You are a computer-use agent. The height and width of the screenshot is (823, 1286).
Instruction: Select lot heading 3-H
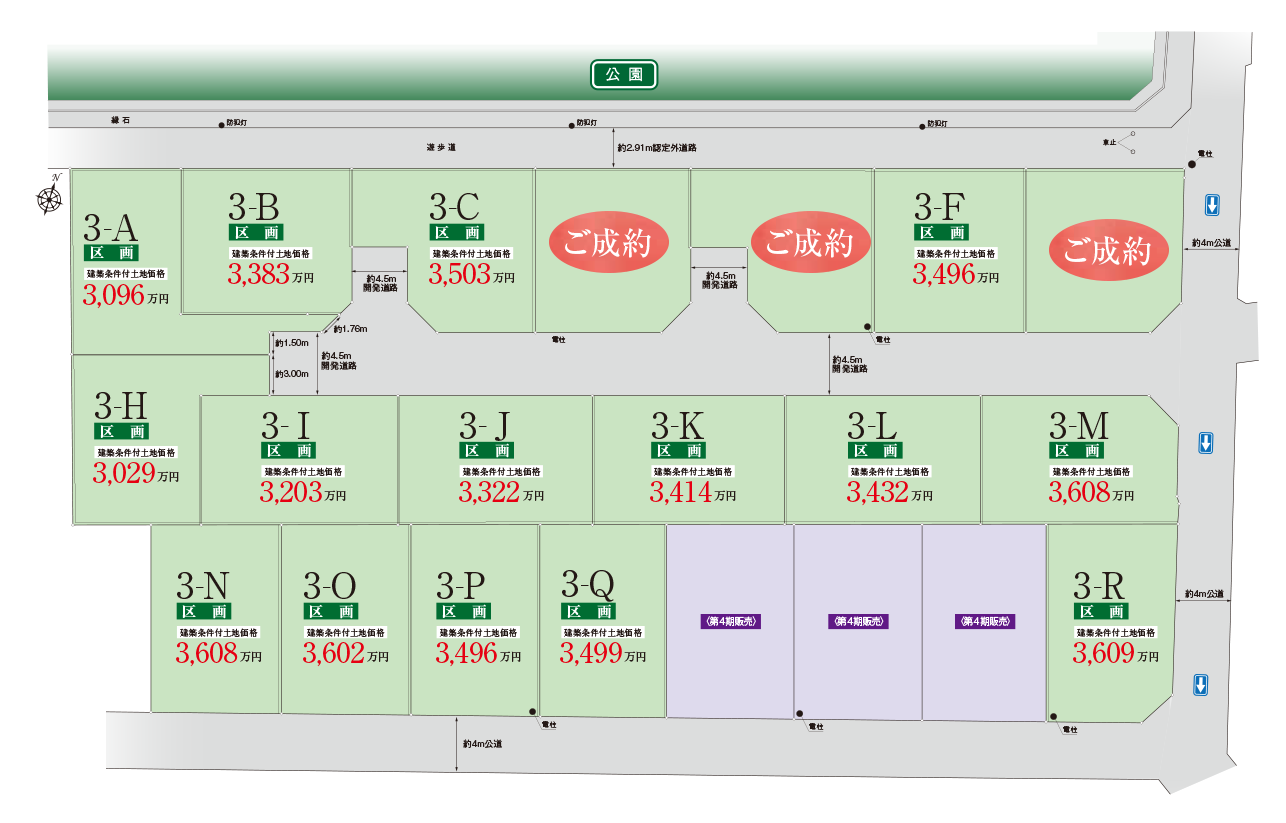pyautogui.click(x=121, y=405)
